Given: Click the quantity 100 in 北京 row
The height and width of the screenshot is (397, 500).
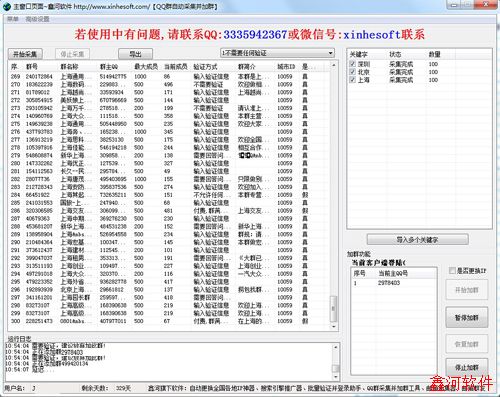Looking at the screenshot, I should point(433,72).
